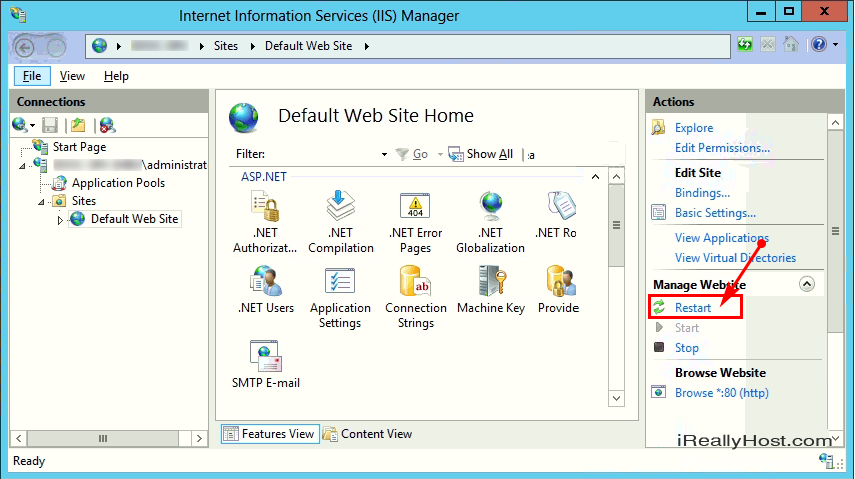Click the home toolbar icon
The height and width of the screenshot is (479, 855).
(791, 44)
